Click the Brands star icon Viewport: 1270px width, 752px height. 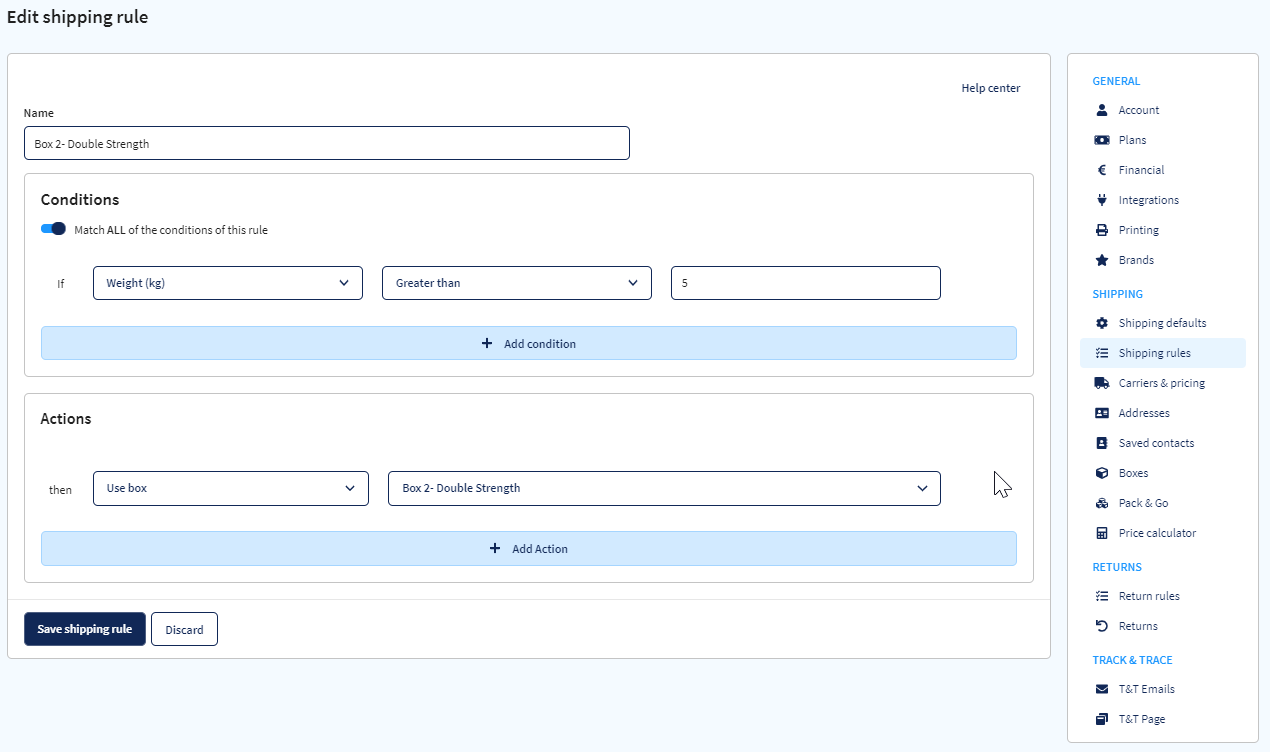[1102, 260]
